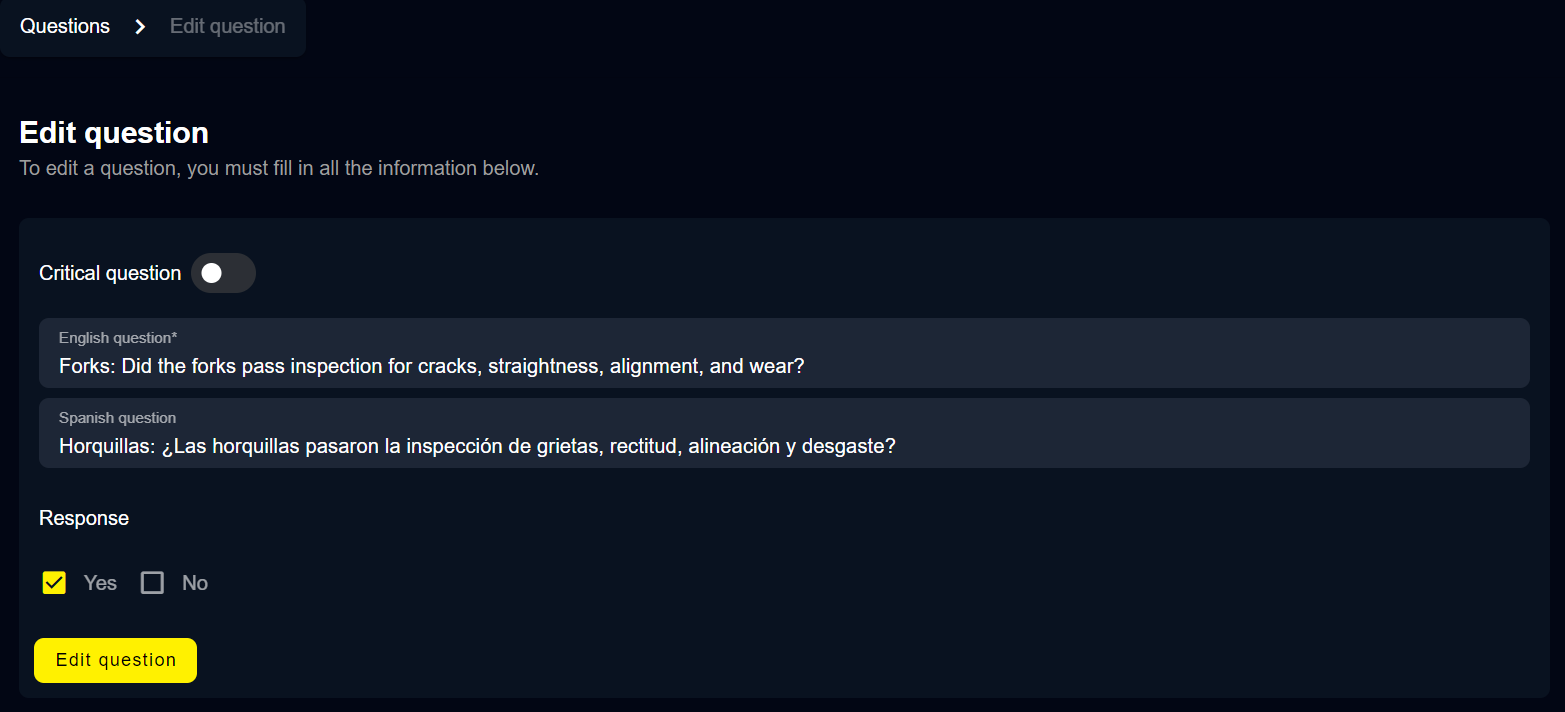Click the breadcrumb chevron separator arrow
The image size is (1565, 712).
tap(140, 27)
